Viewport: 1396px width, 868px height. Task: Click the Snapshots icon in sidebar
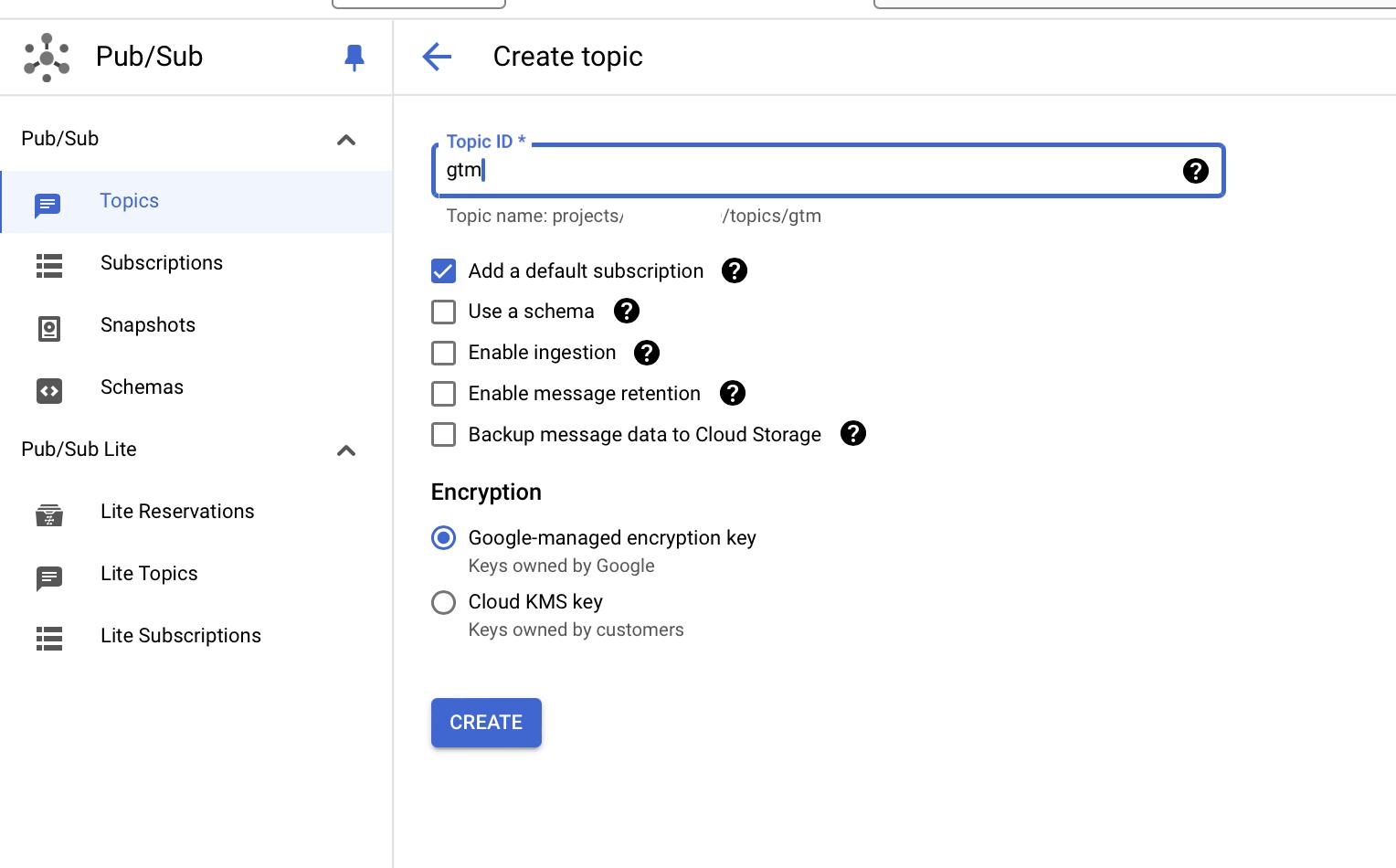pyautogui.click(x=49, y=328)
